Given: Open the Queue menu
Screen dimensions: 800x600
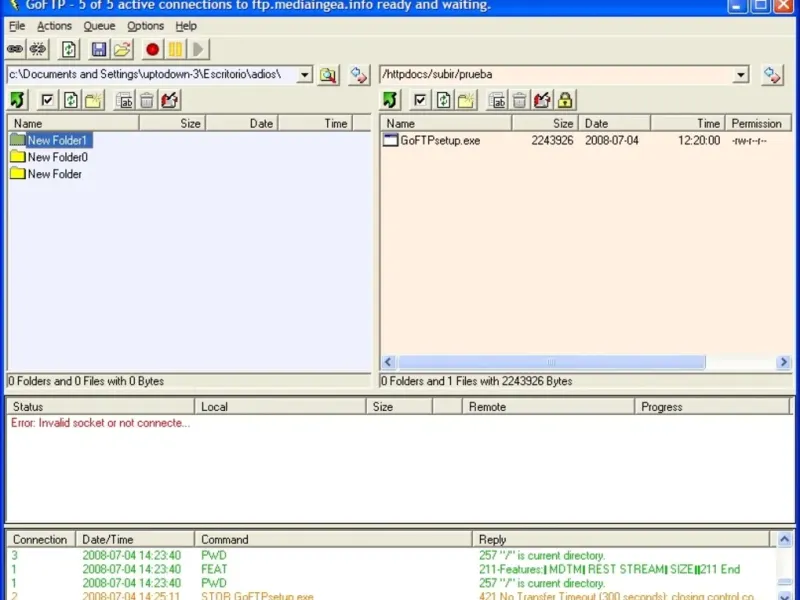Looking at the screenshot, I should [99, 26].
